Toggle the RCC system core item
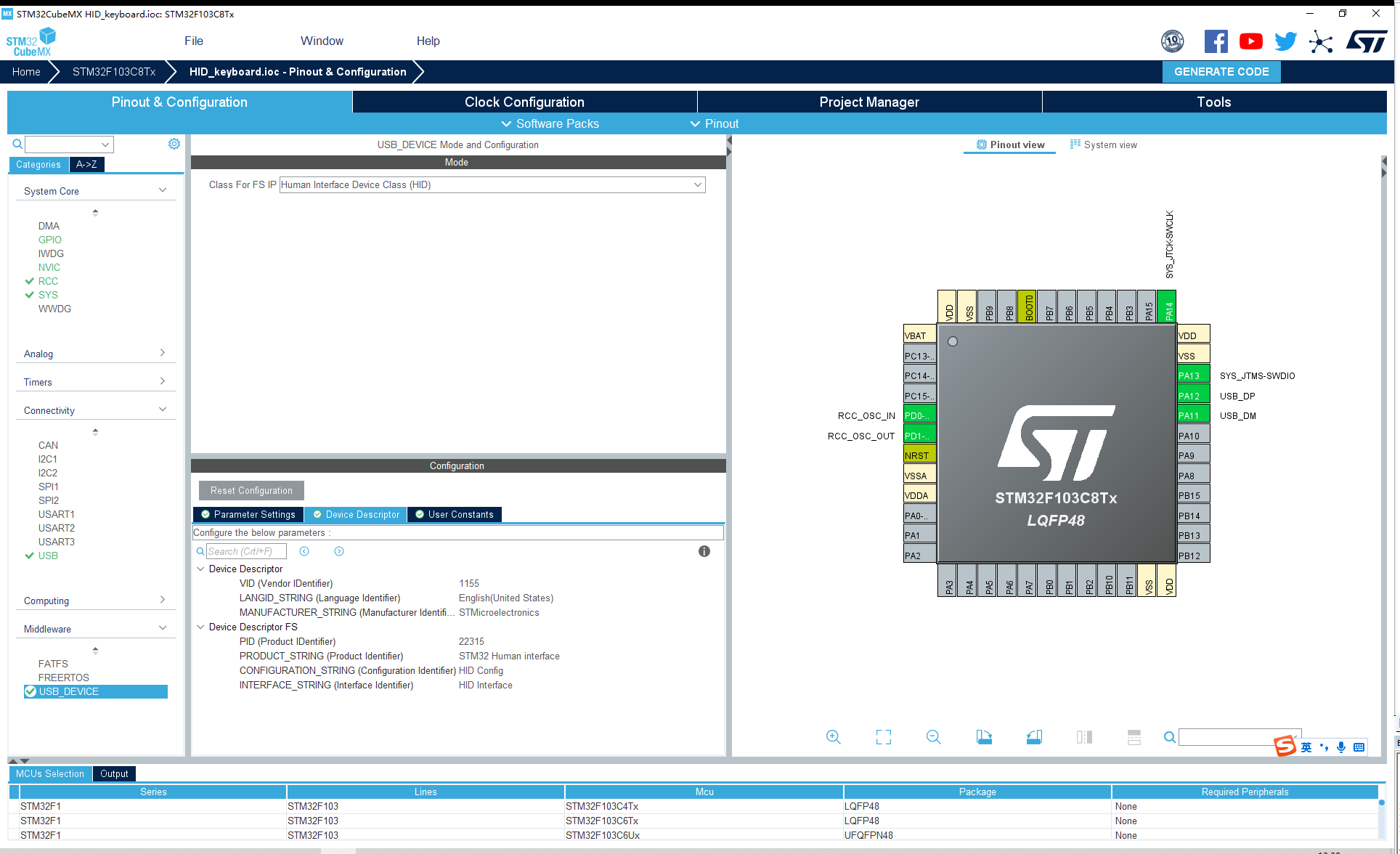 click(47, 281)
